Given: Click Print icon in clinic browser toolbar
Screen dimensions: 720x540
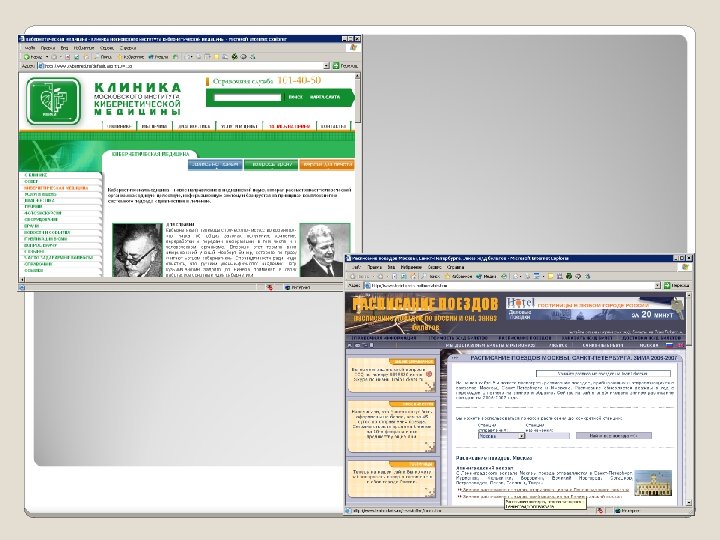Looking at the screenshot, I should (x=198, y=57).
